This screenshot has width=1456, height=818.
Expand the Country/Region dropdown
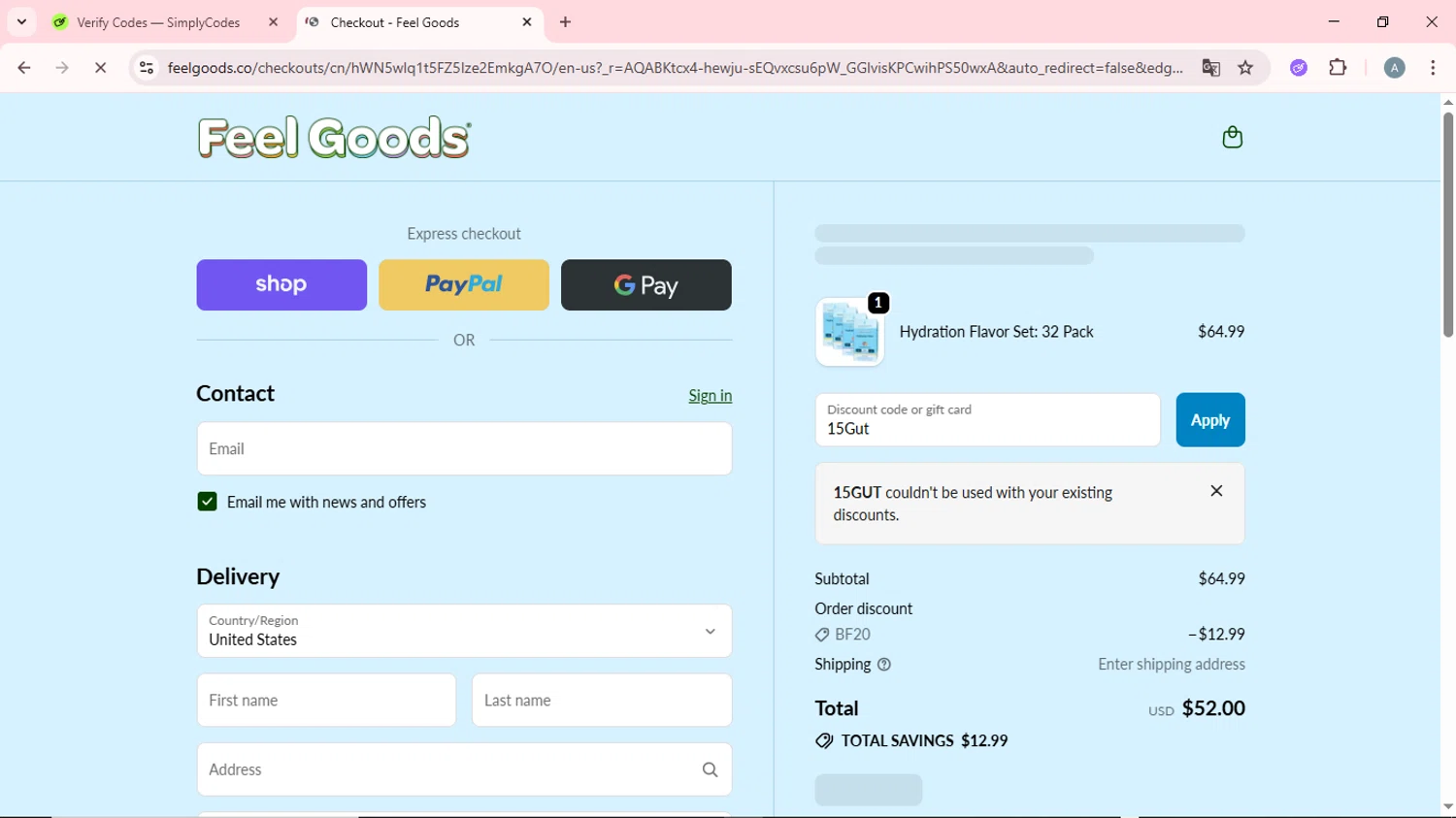click(x=464, y=631)
